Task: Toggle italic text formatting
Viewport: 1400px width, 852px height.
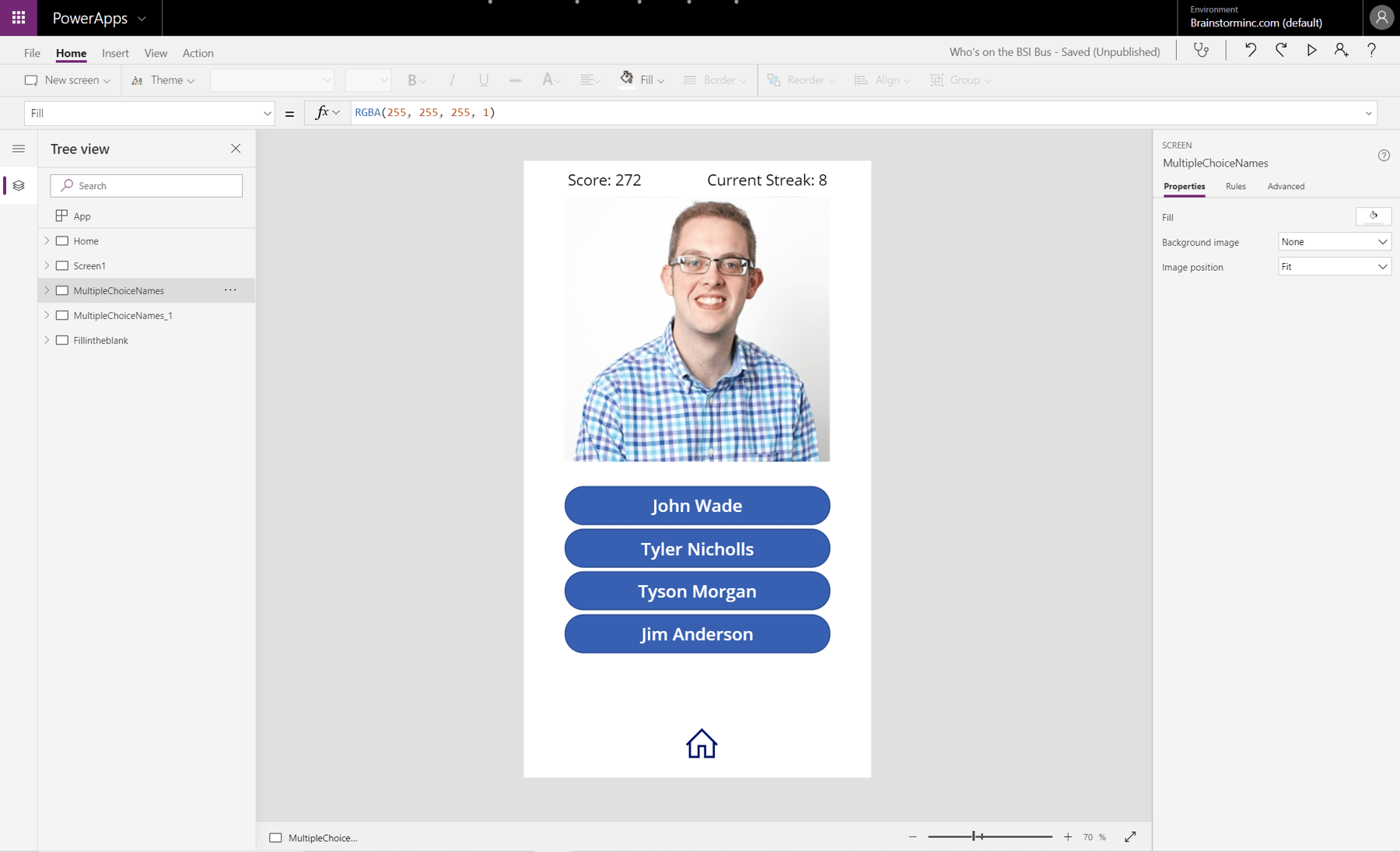Action: coord(452,79)
